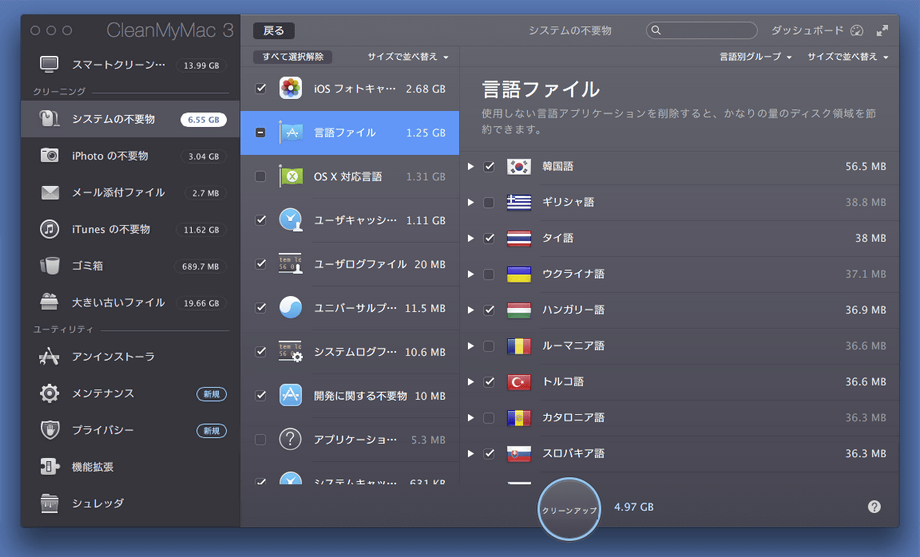Click the Korean flag icon

tap(519, 166)
